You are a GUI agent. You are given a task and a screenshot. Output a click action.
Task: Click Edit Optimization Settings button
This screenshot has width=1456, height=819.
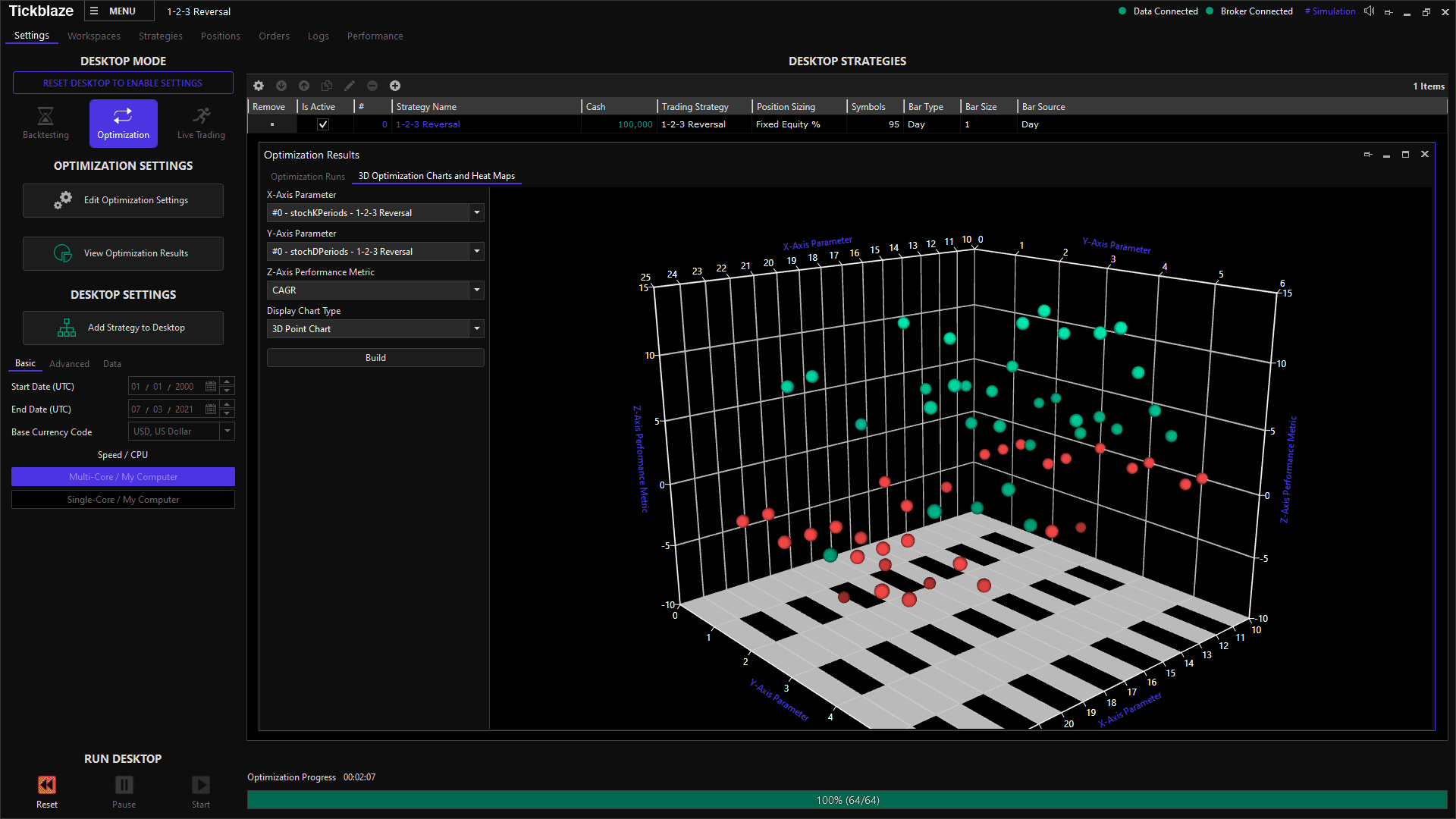click(123, 200)
